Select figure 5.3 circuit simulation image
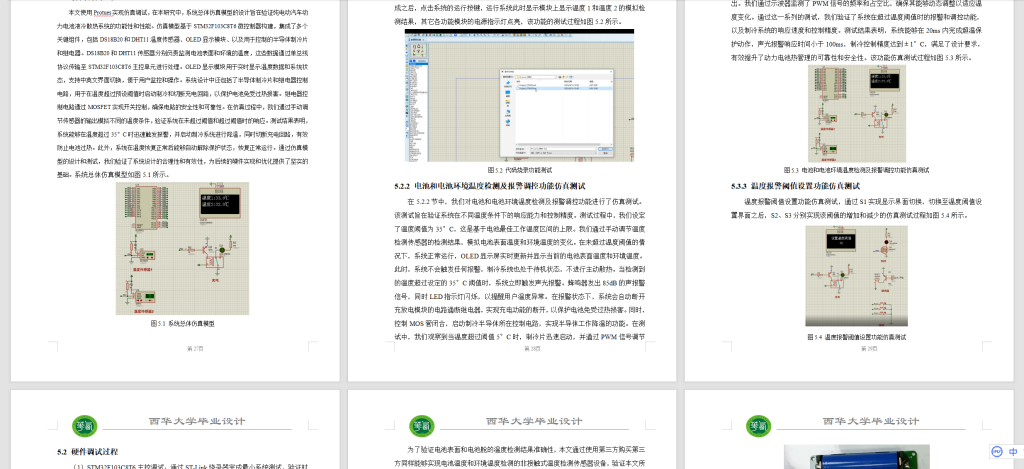Viewport: 1024px width, 469px height. tap(856, 114)
